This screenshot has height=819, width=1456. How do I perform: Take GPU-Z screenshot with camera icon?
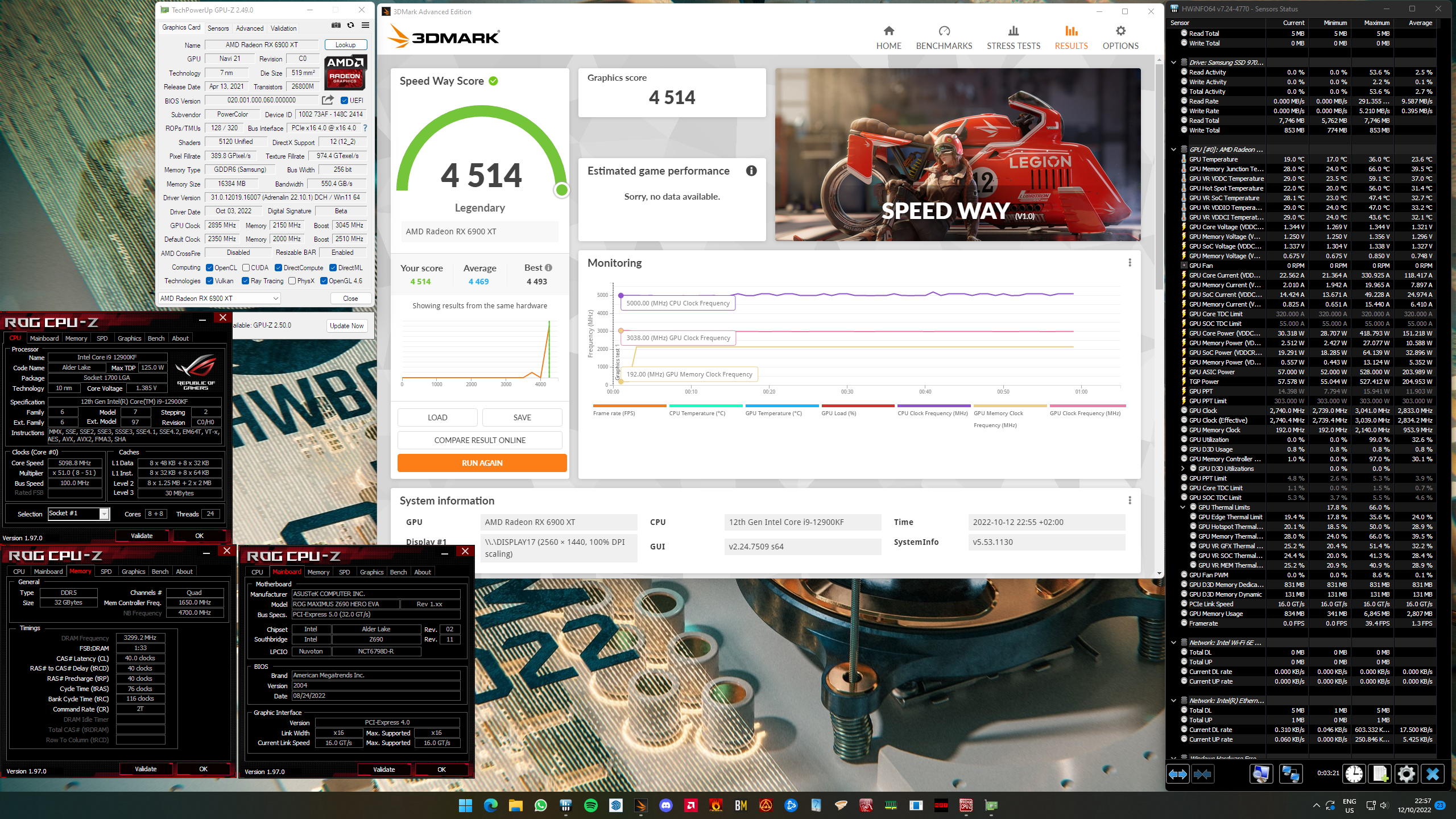(336, 26)
